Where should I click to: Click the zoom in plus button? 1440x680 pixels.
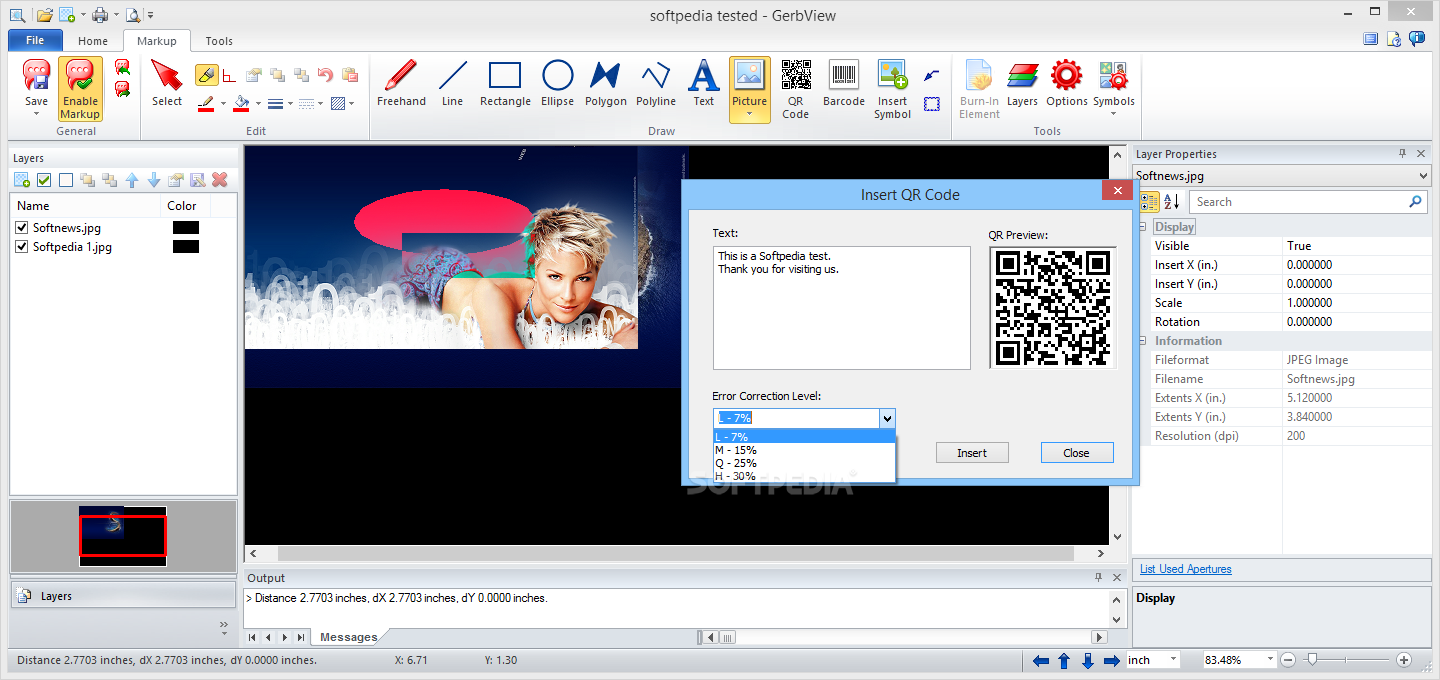(x=1404, y=660)
